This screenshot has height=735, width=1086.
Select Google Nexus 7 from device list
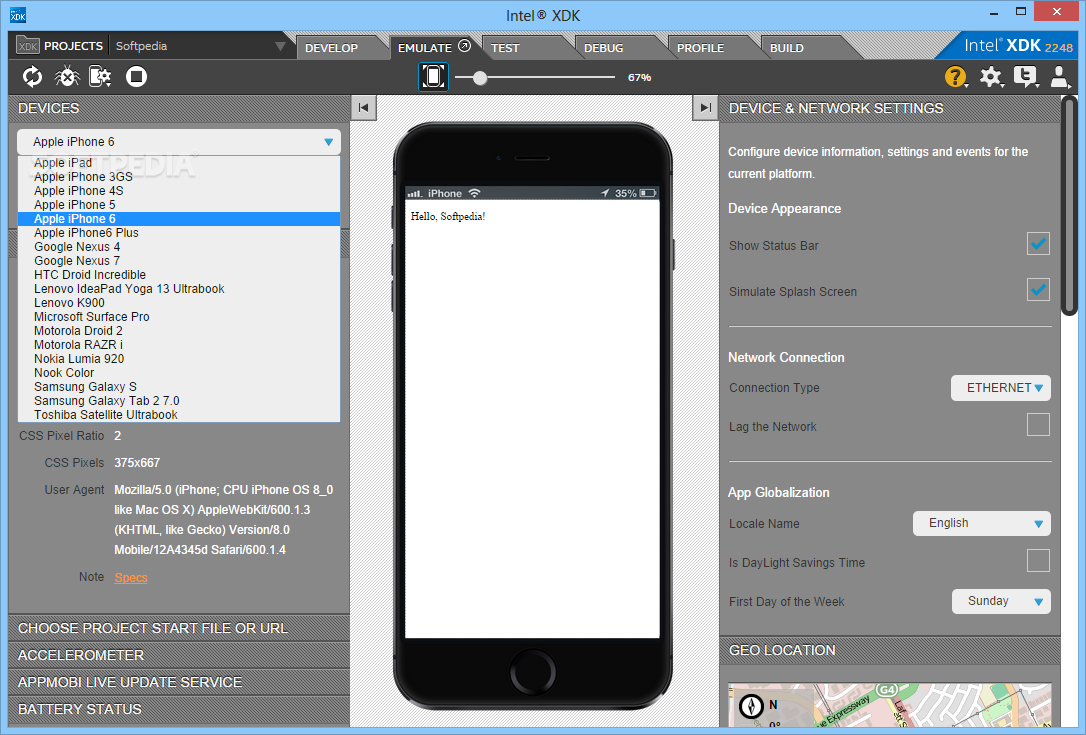pyautogui.click(x=179, y=260)
